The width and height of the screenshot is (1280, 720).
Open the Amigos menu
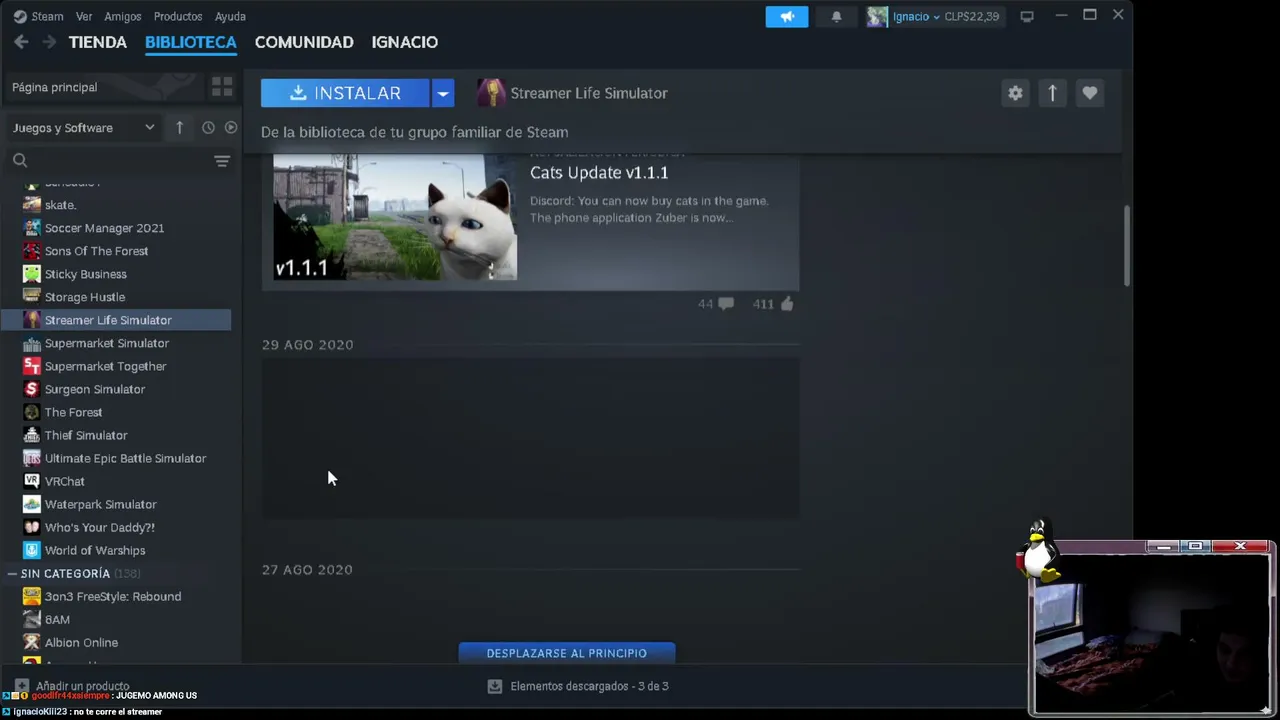coord(123,16)
